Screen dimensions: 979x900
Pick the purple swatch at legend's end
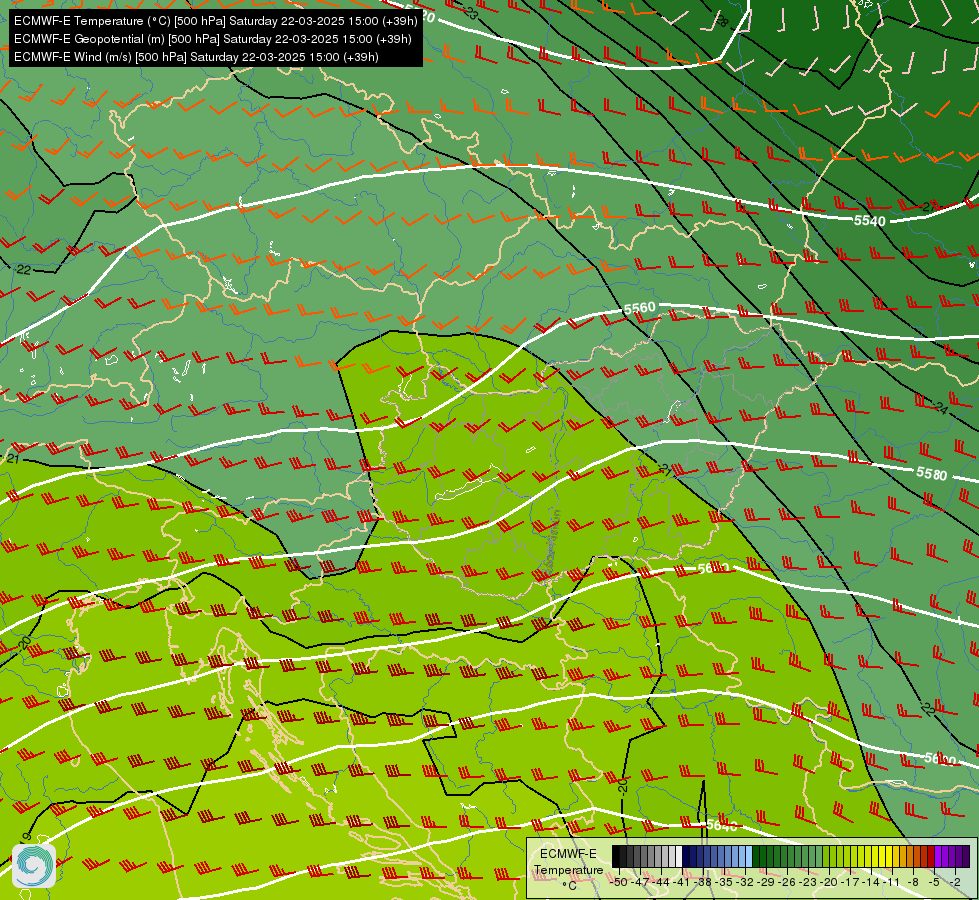pyautogui.click(x=966, y=856)
